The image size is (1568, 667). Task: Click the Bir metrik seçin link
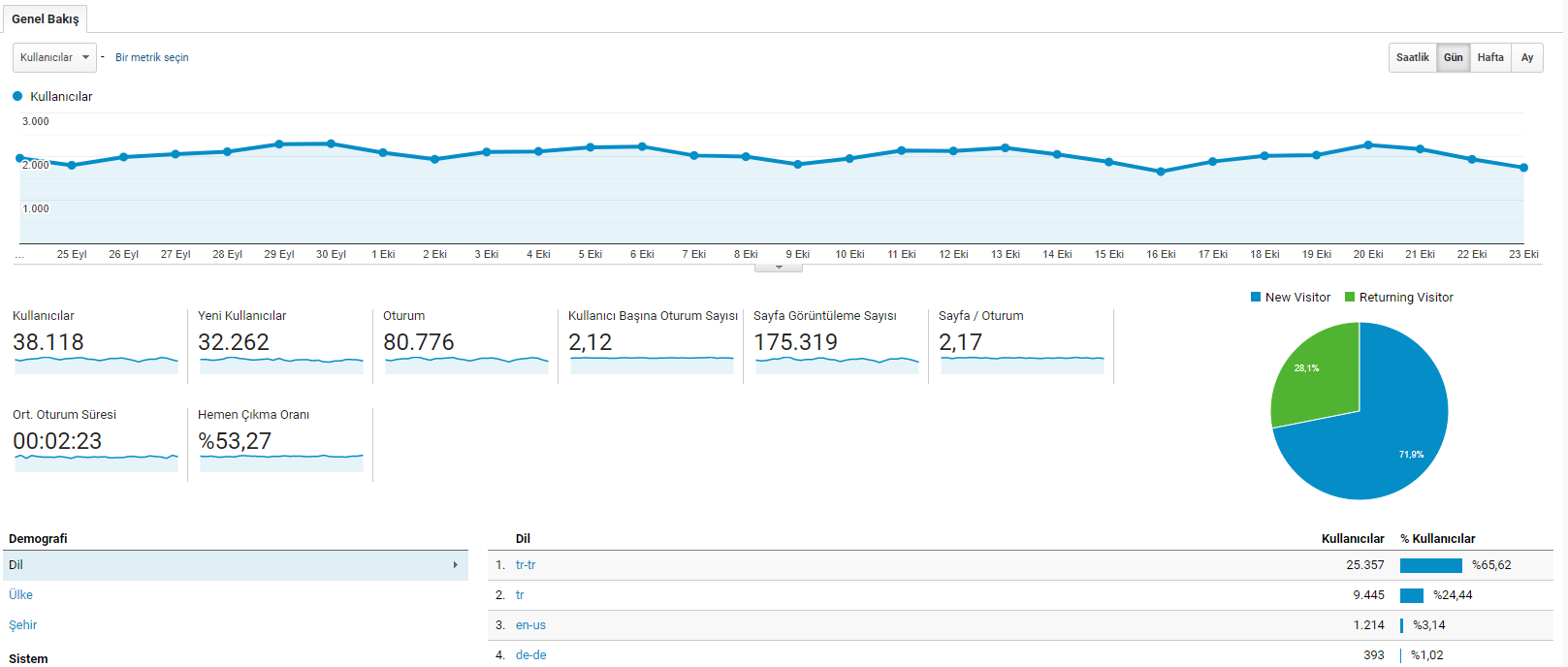point(151,57)
